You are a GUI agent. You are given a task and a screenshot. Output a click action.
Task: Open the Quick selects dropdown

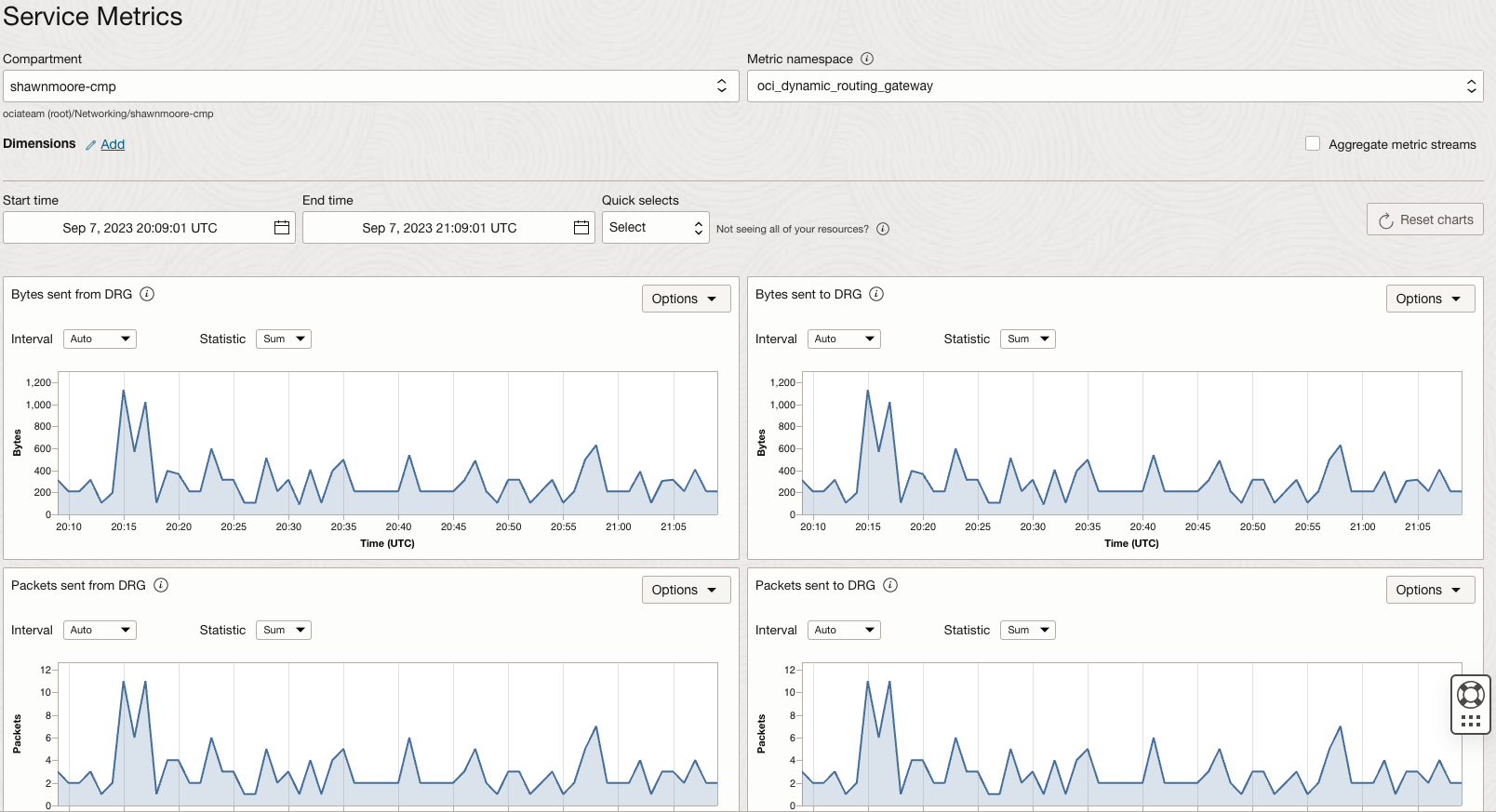point(656,228)
